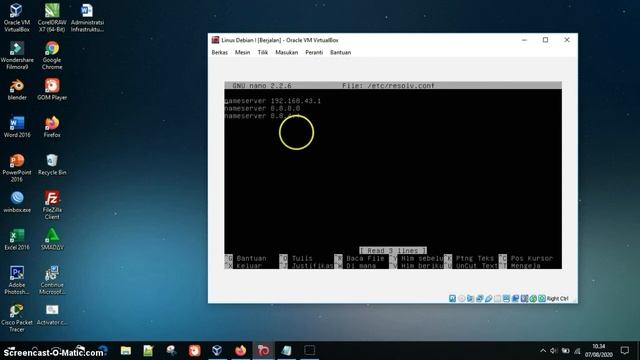Open the Activator desktop shortcut
Viewport: 640px width, 360px height.
pyautogui.click(x=52, y=315)
